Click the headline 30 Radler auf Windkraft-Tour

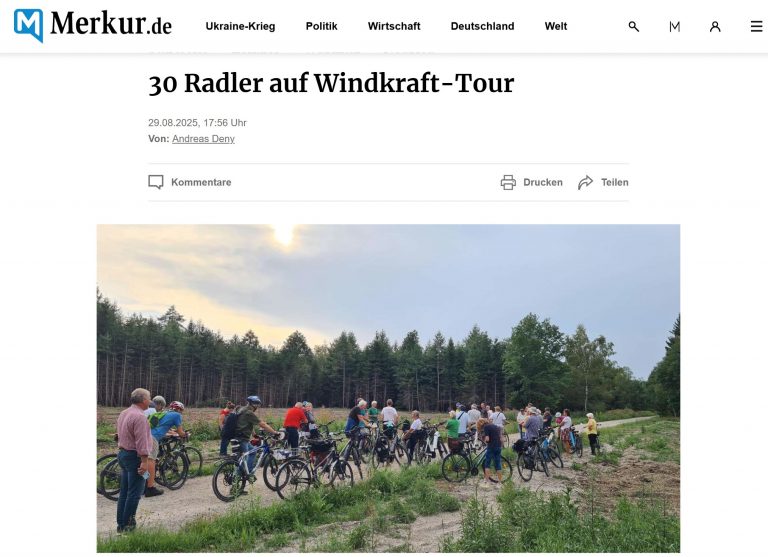coord(331,83)
